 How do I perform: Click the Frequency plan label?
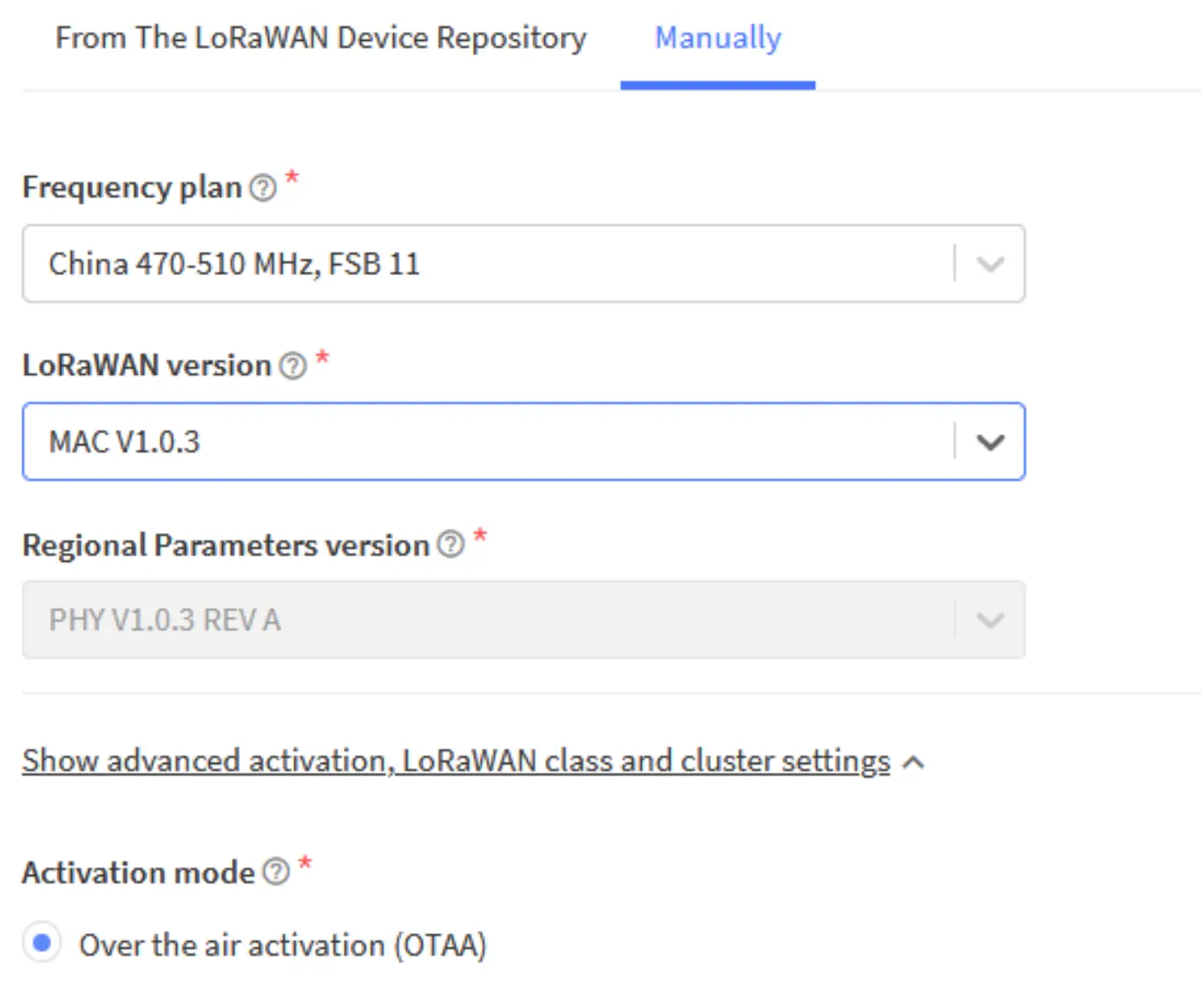[132, 188]
